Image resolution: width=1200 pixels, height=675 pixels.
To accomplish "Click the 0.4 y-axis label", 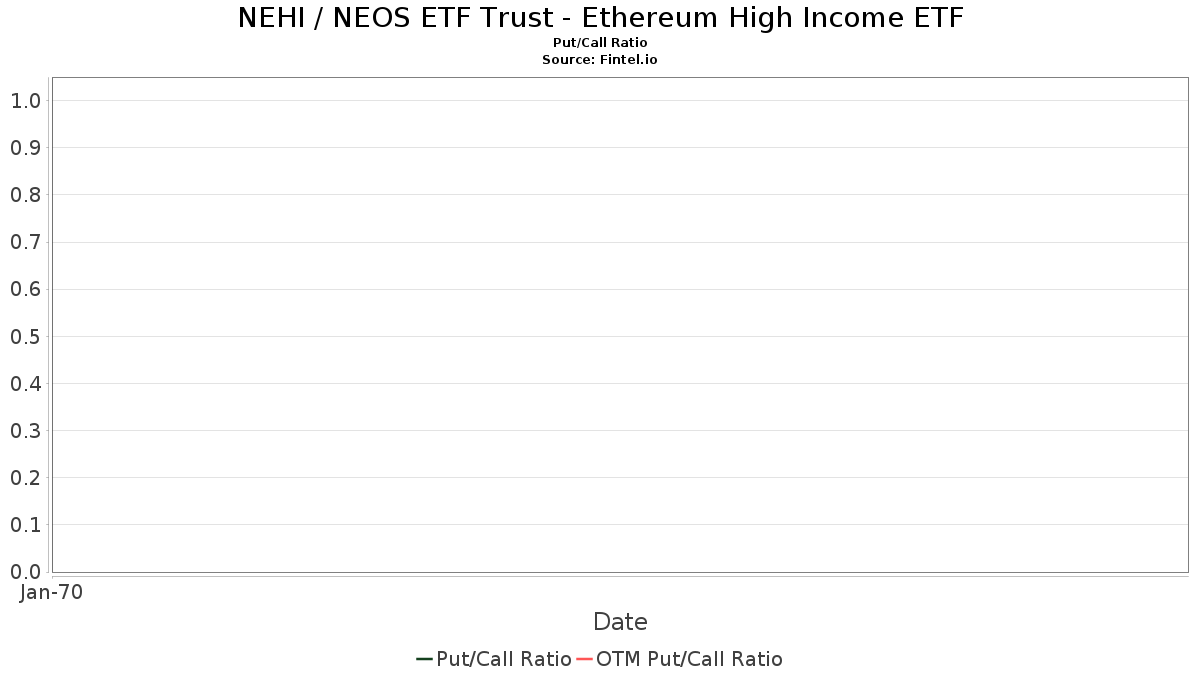I will pyautogui.click(x=25, y=384).
